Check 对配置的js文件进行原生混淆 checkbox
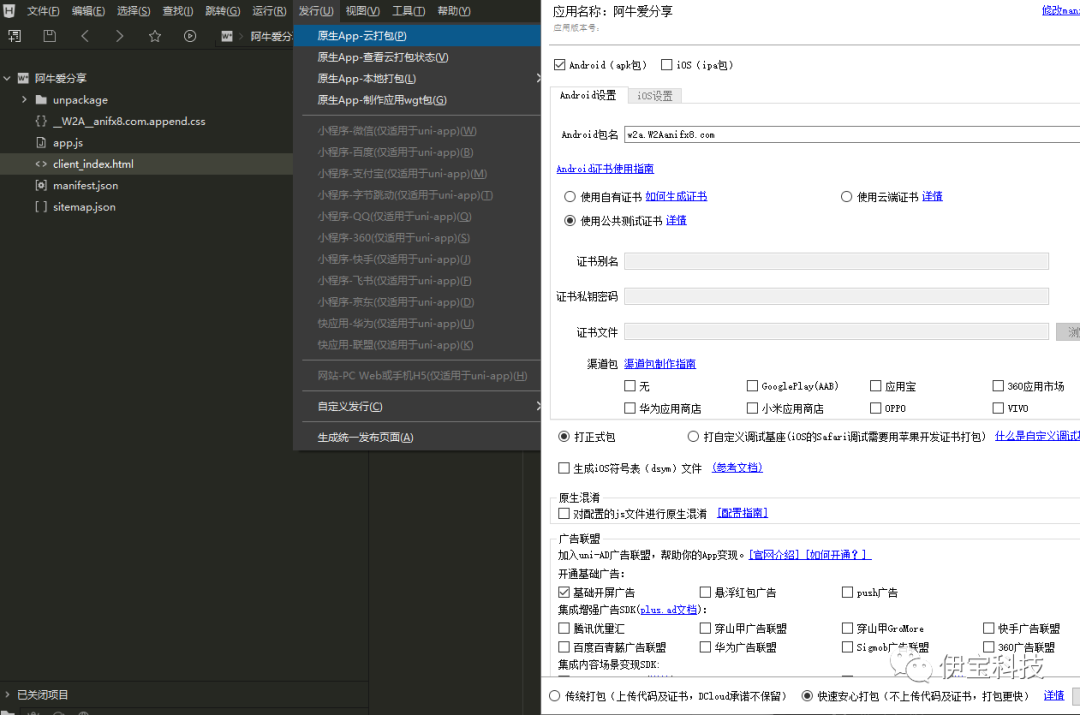 563,514
